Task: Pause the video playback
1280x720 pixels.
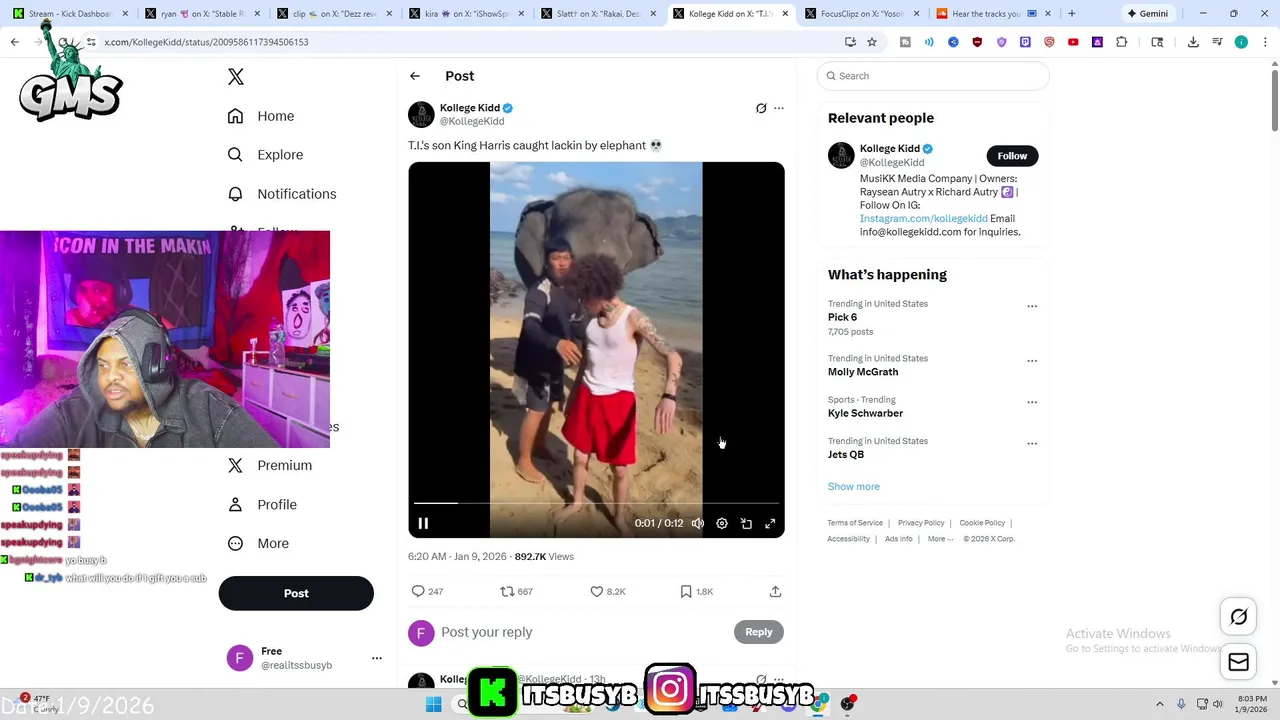Action: tap(423, 523)
